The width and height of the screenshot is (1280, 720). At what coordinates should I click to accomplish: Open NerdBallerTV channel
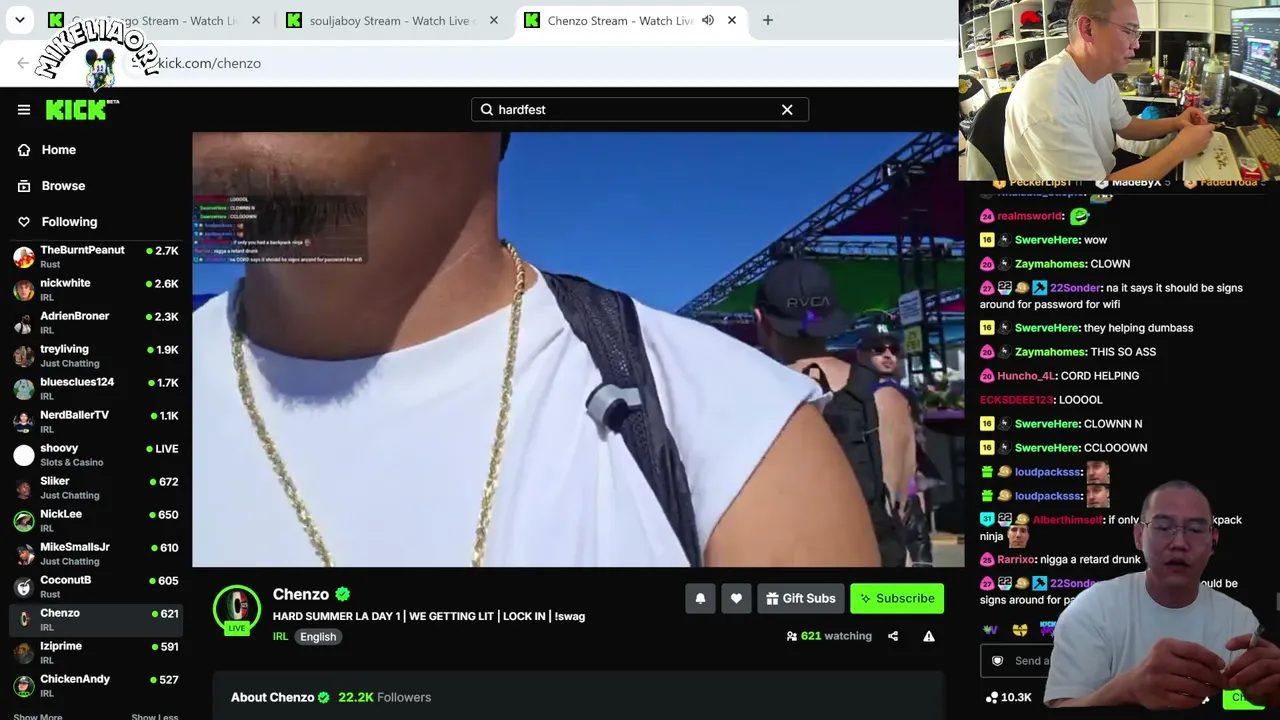point(96,422)
